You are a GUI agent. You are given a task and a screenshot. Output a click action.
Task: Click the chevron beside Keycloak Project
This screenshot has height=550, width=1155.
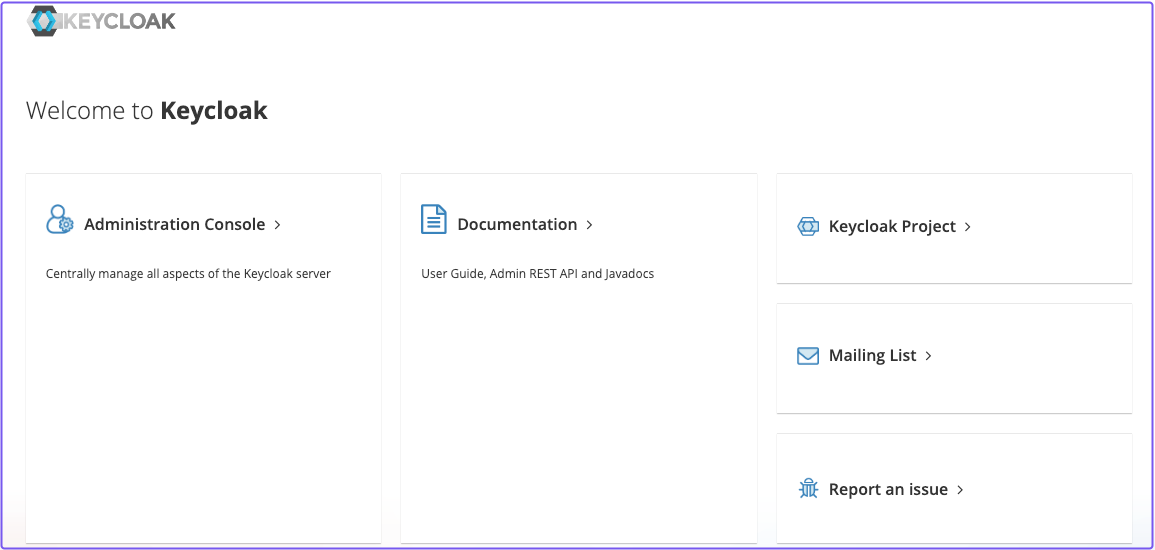point(968,227)
